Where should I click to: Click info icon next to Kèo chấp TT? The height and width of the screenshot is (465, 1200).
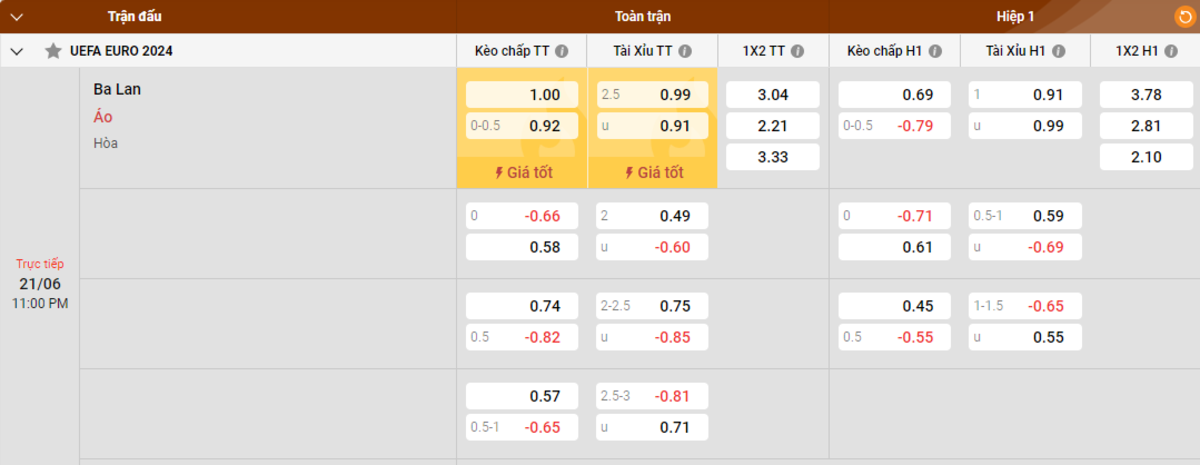click(562, 51)
